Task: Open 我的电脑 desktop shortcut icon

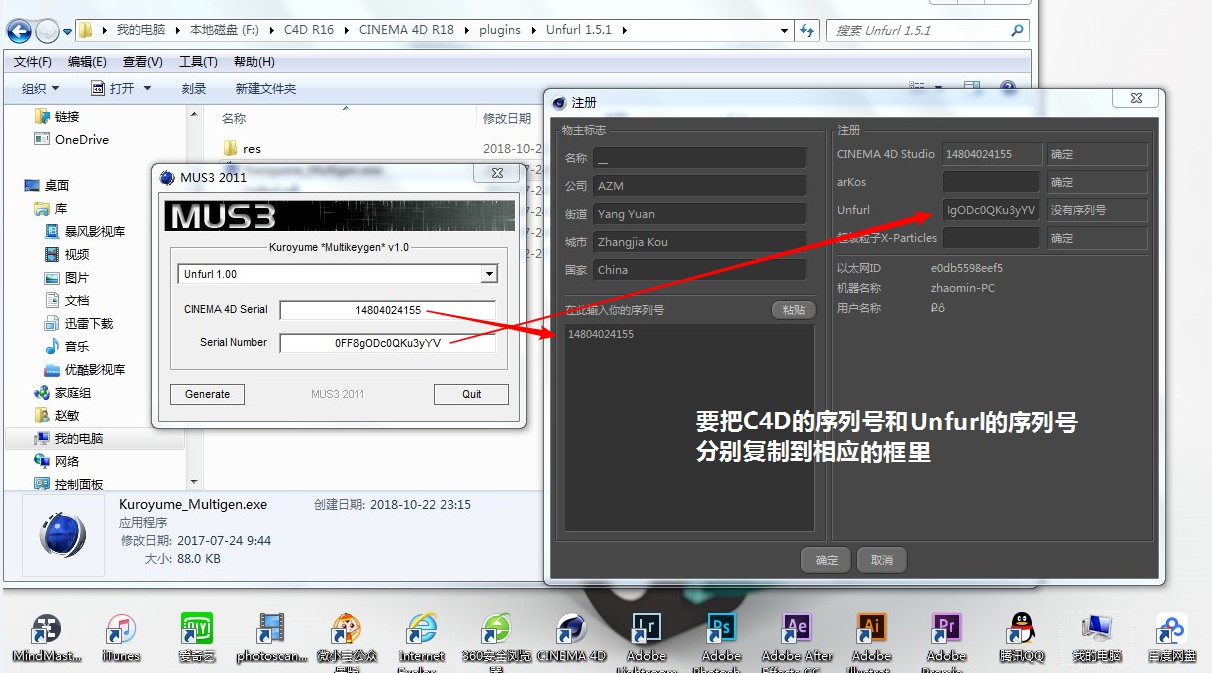Action: [1097, 638]
